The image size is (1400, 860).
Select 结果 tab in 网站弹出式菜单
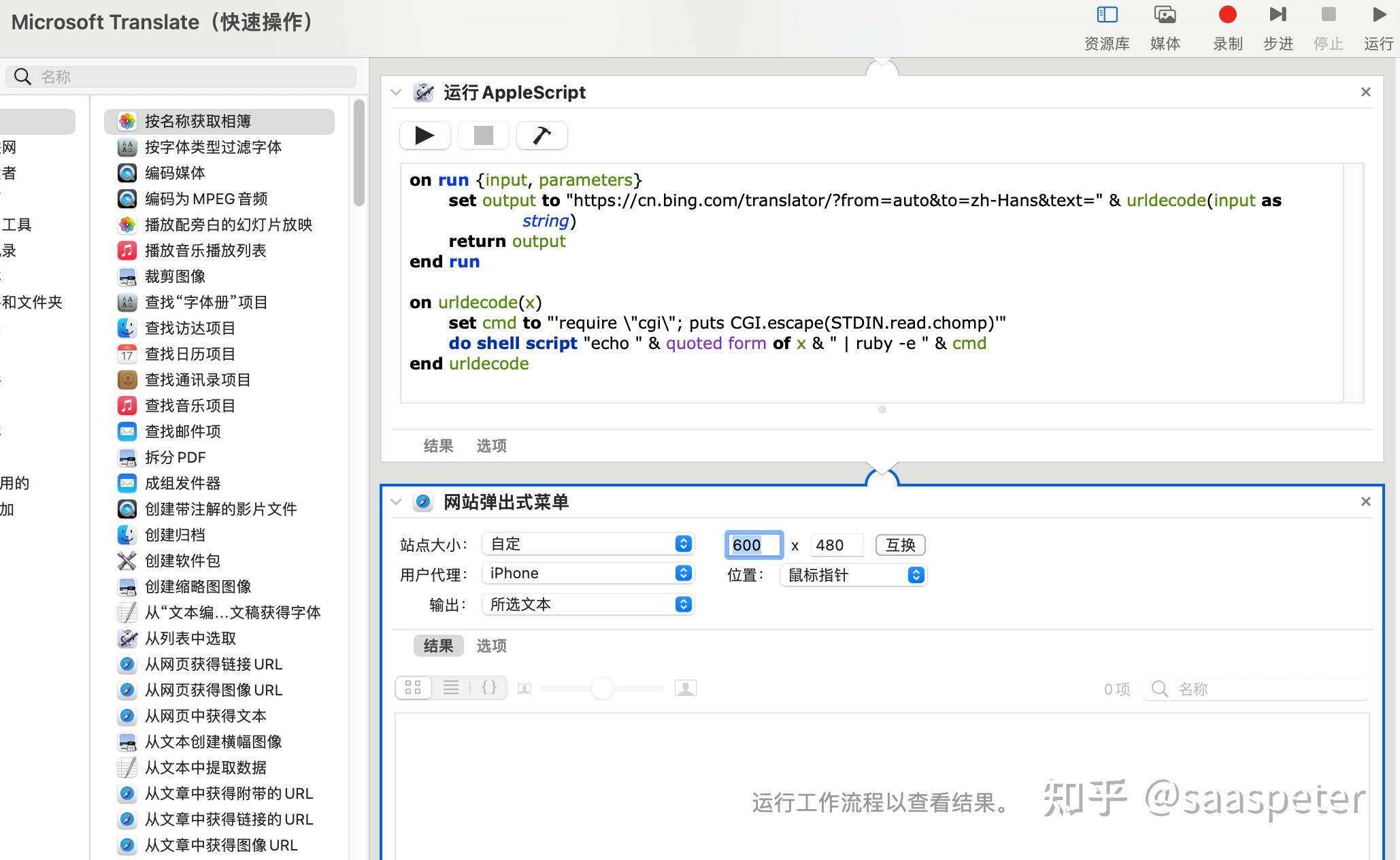click(438, 646)
